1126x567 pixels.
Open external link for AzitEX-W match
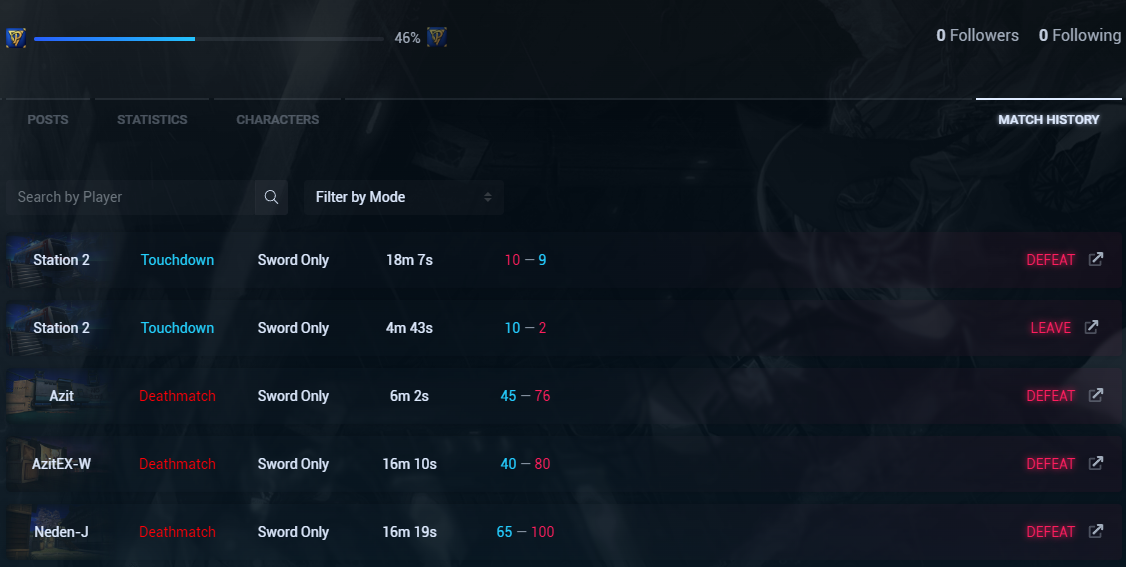point(1096,463)
